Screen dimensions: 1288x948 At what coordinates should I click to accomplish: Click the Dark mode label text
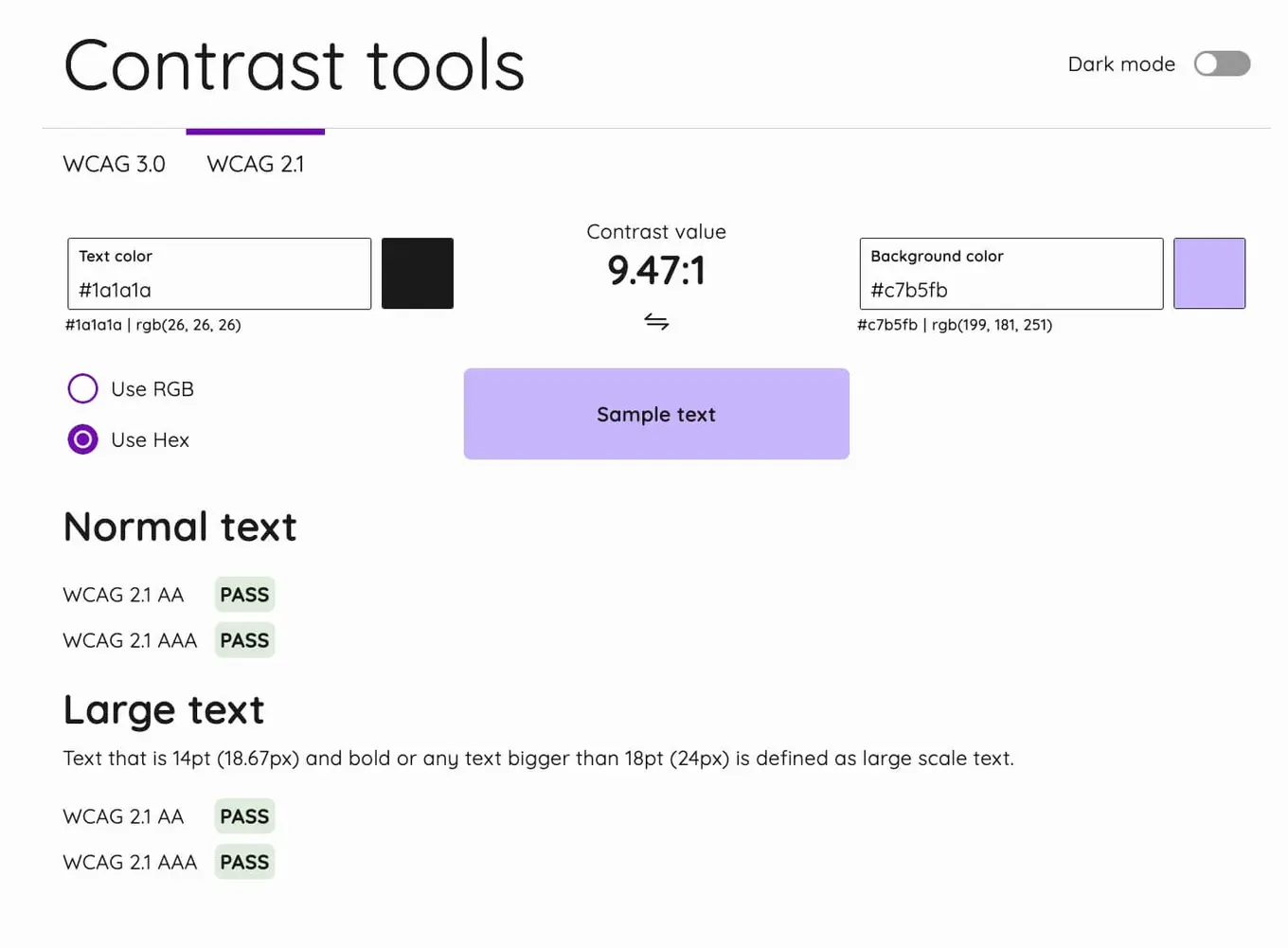coord(1120,63)
